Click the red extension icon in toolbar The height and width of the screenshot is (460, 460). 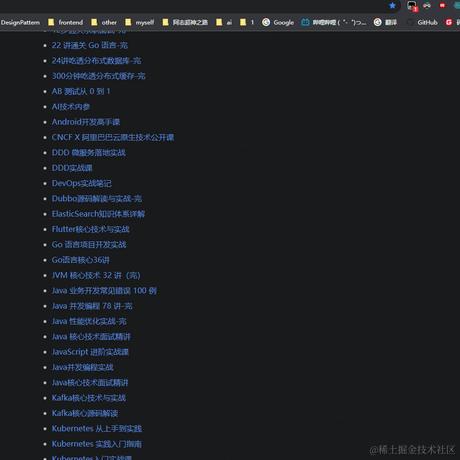pos(442,6)
